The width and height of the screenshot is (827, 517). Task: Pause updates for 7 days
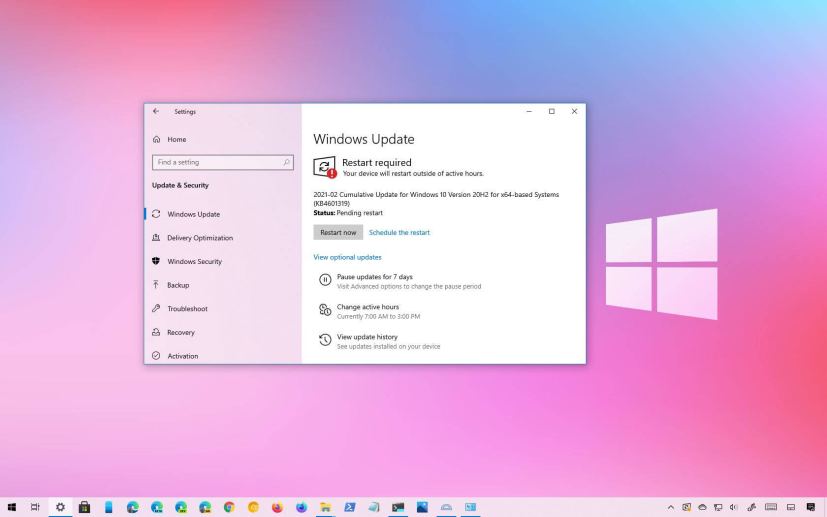374,276
